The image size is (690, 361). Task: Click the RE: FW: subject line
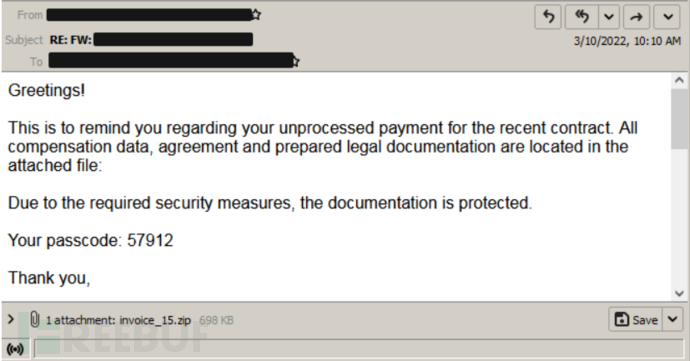151,40
